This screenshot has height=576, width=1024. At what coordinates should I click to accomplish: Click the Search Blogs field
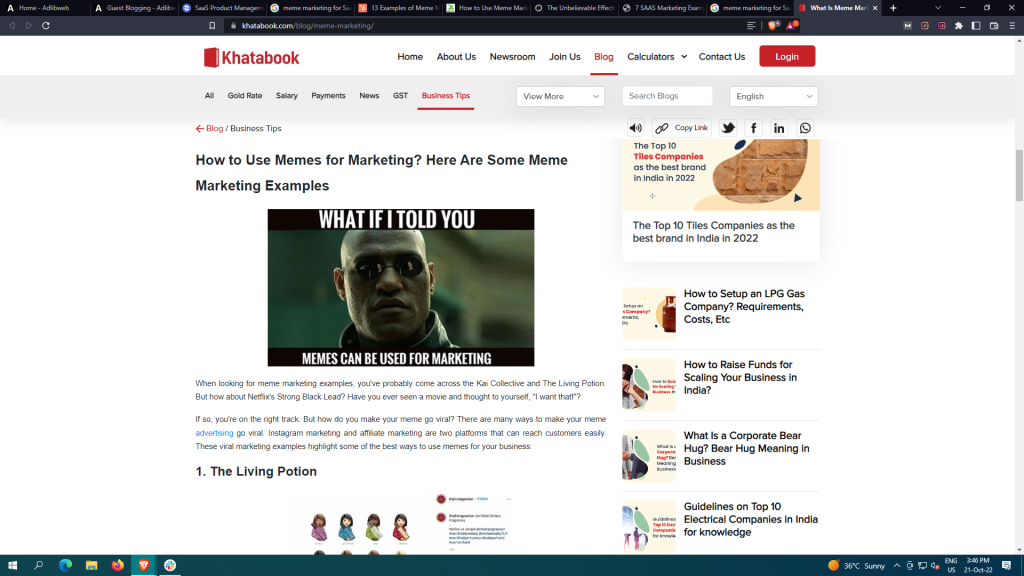point(667,96)
